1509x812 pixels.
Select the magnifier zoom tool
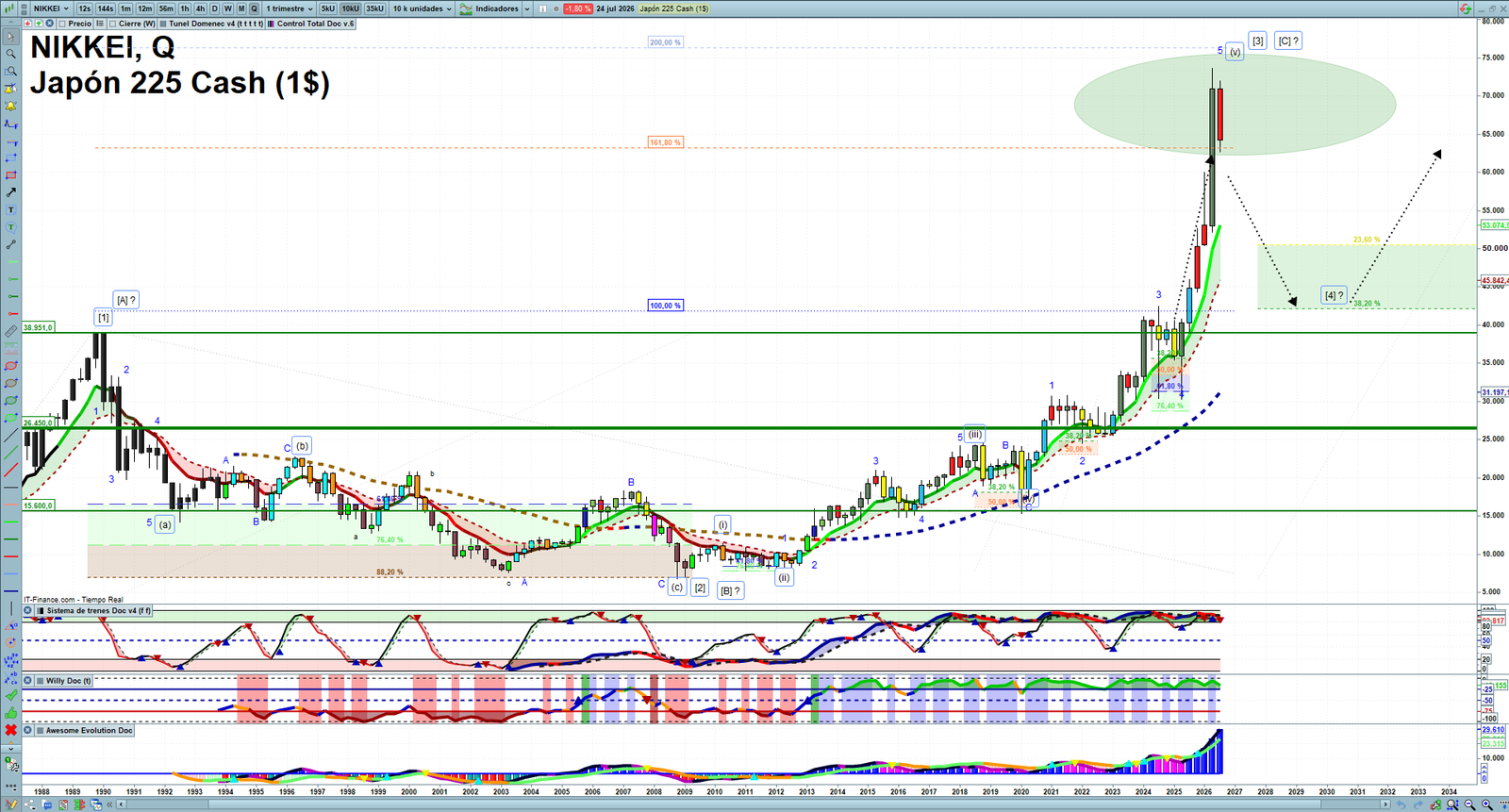tap(10, 54)
